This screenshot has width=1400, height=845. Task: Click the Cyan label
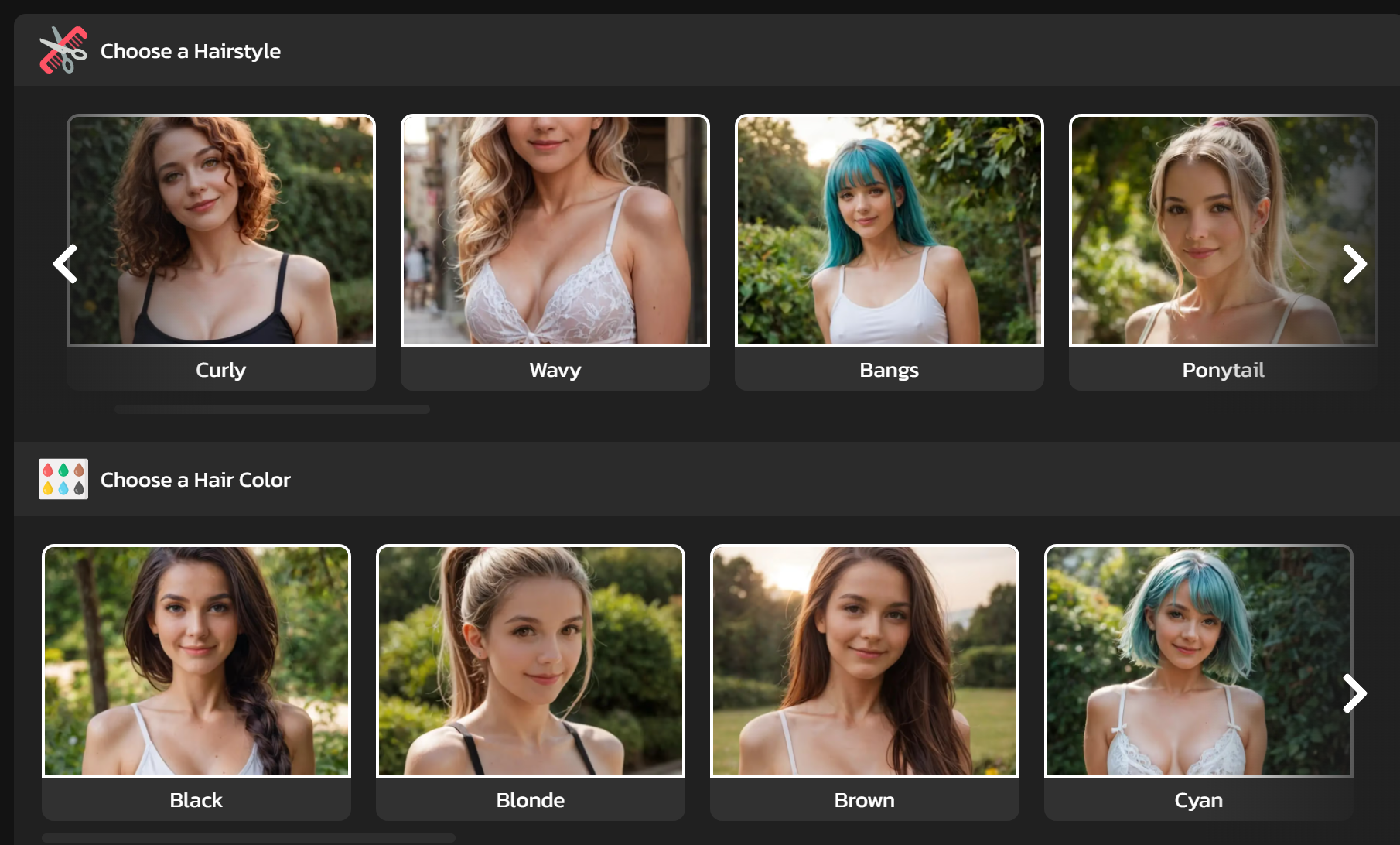coord(1199,800)
